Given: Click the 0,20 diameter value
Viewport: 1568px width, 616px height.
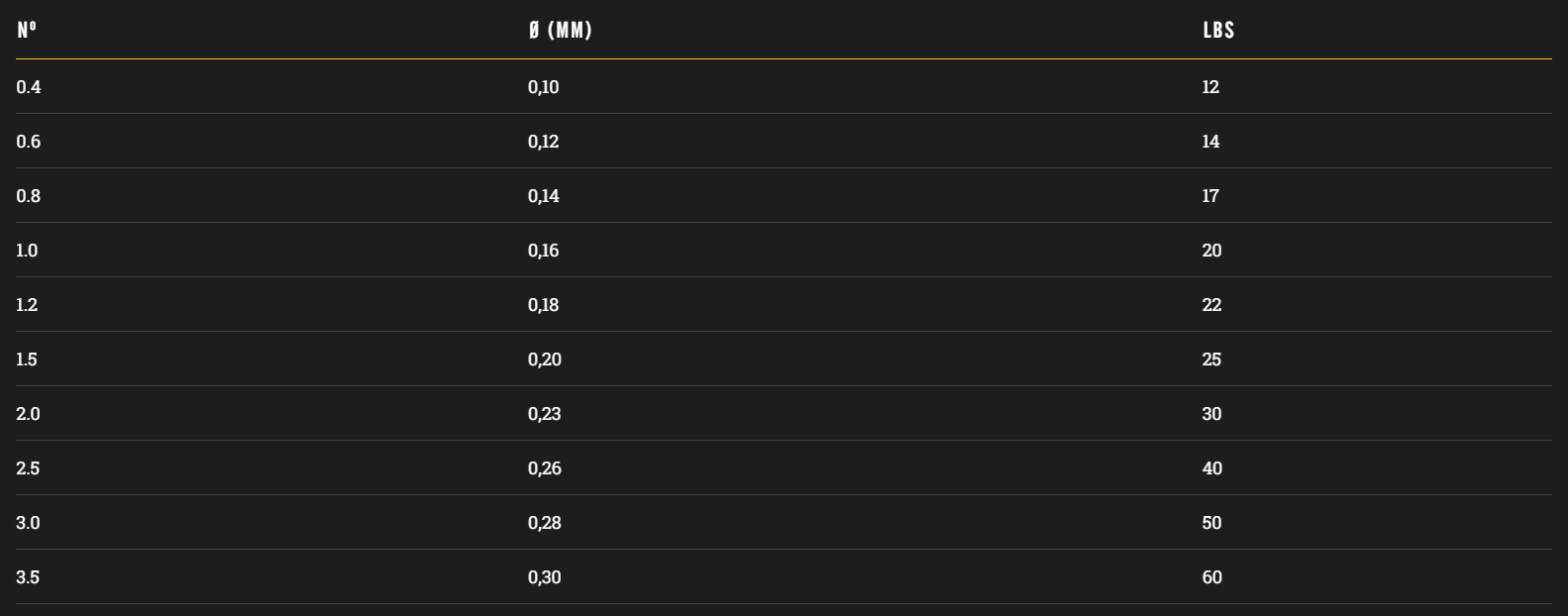Looking at the screenshot, I should point(545,359).
